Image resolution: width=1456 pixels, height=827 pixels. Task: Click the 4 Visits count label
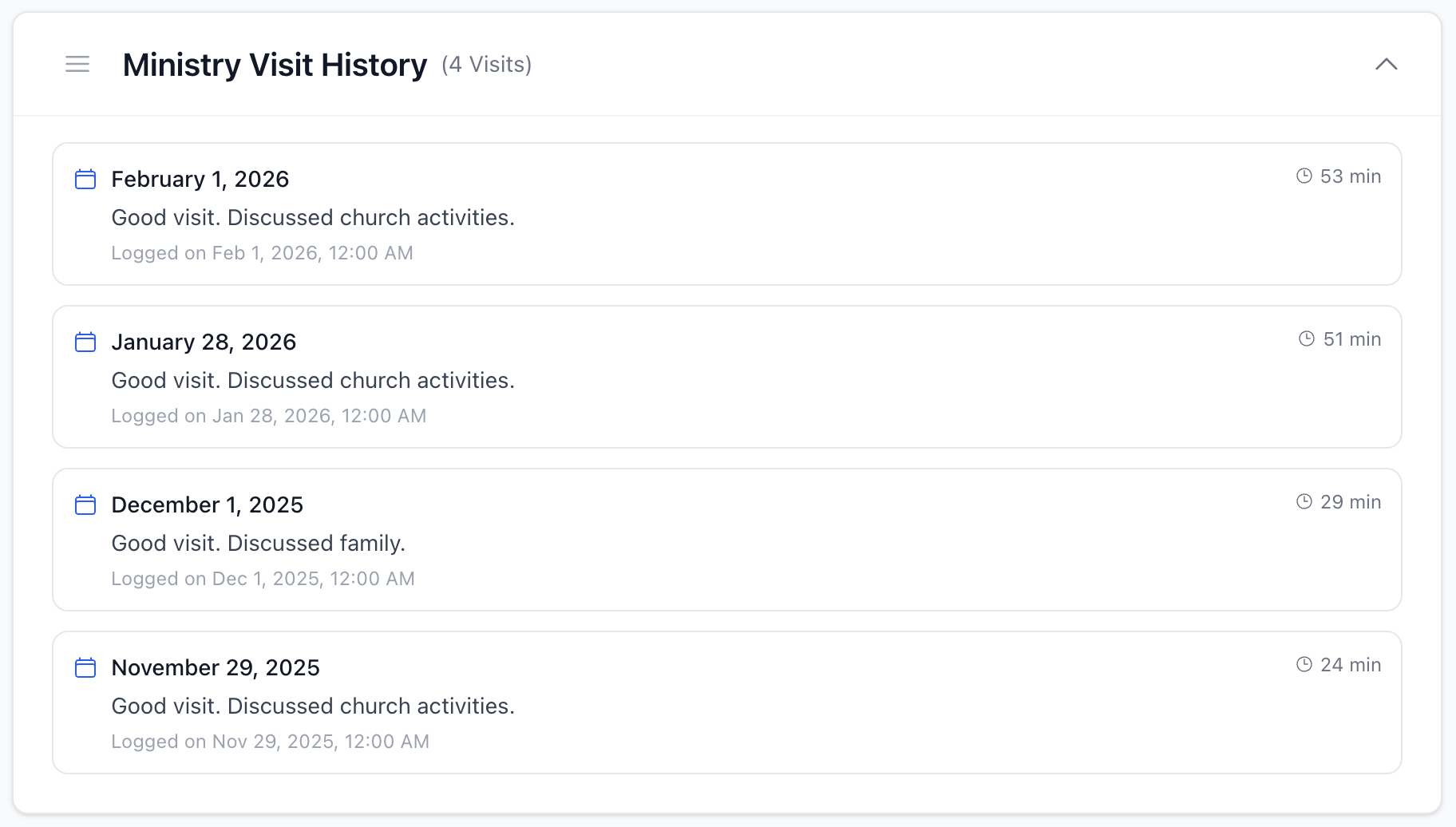click(x=486, y=65)
